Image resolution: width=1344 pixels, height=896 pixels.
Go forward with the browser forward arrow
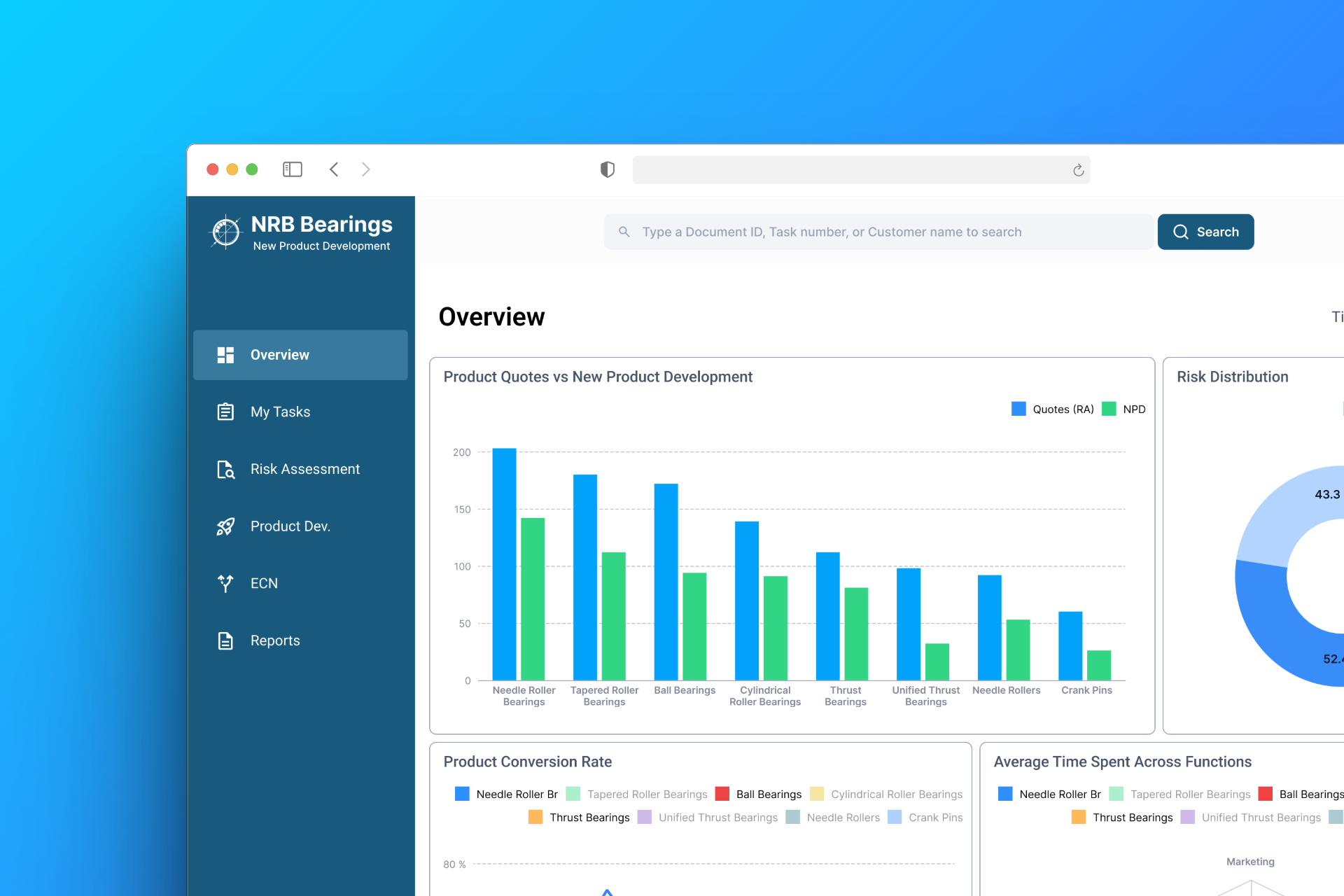point(366,169)
